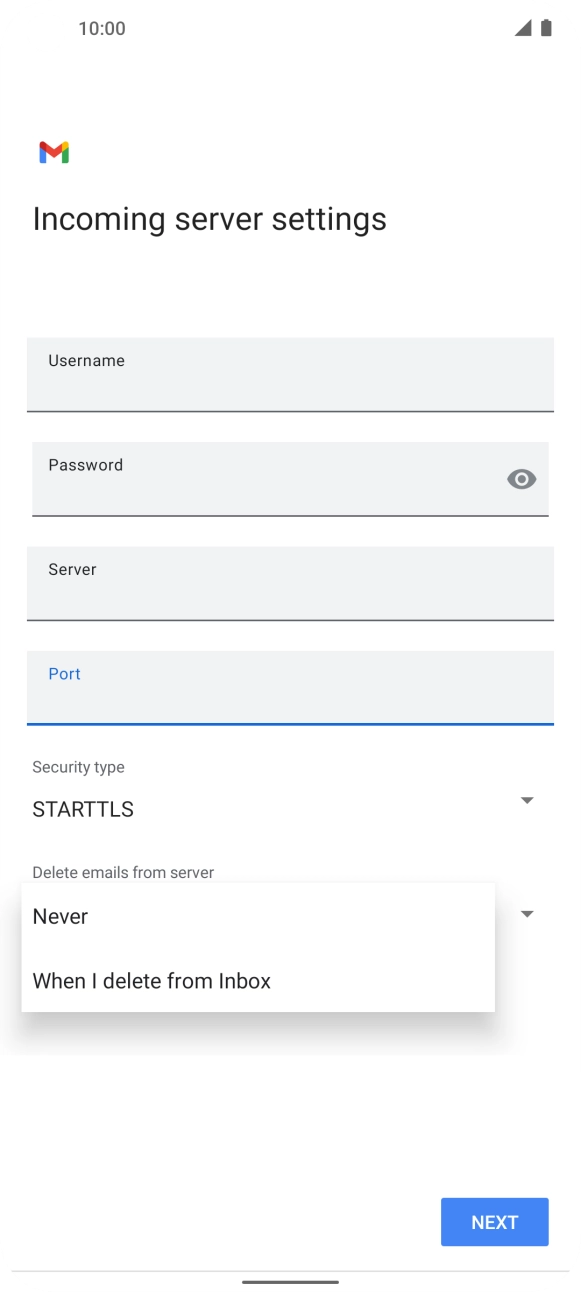Tap the dropdown arrow next to STARTTLS

click(x=526, y=800)
